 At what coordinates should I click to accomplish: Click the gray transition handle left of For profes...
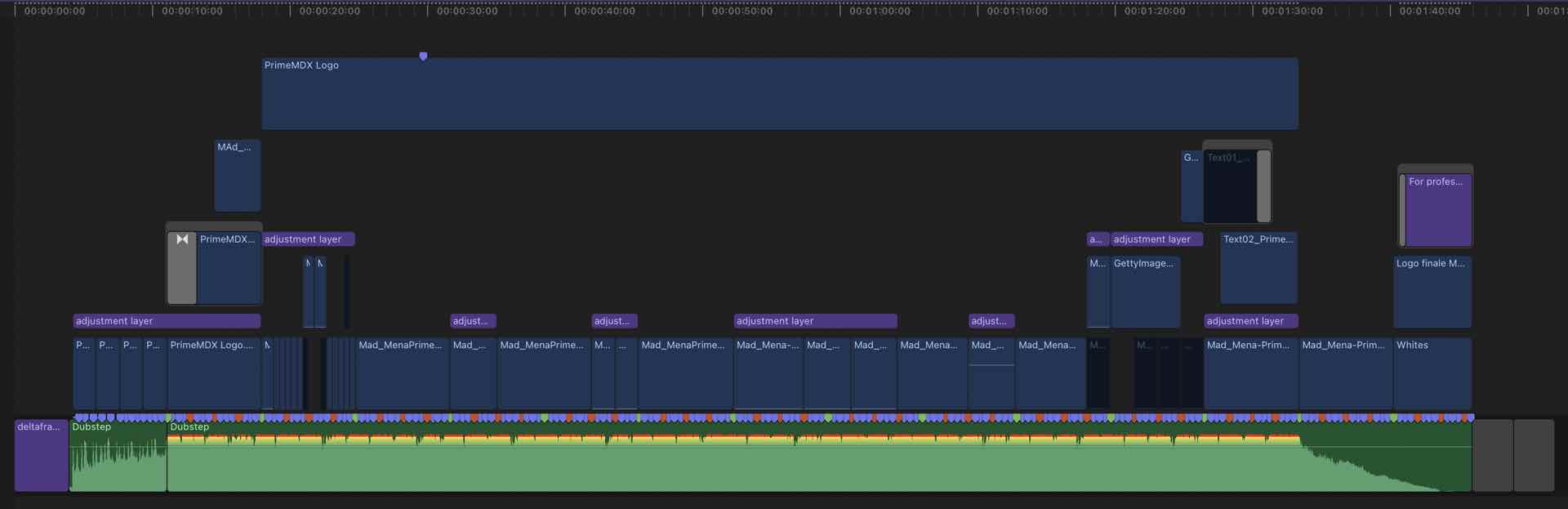[x=1402, y=210]
